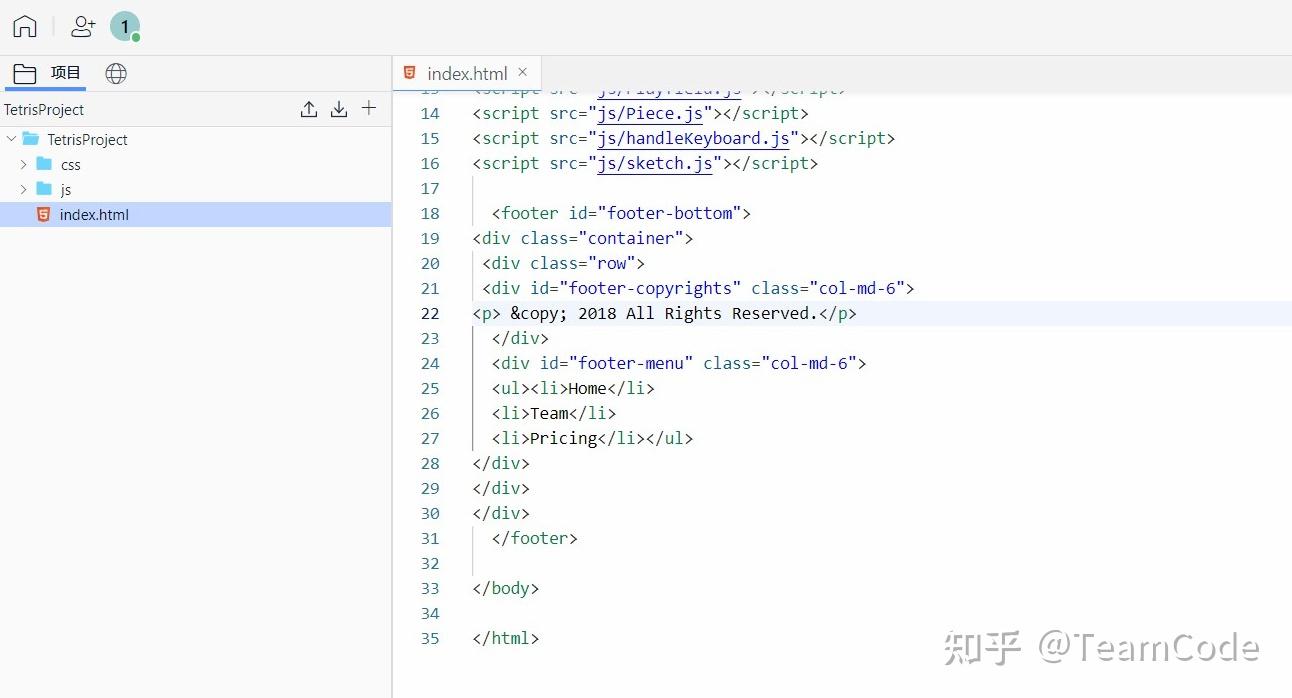Click the new file plus icon
The image size is (1292, 698).
[368, 109]
